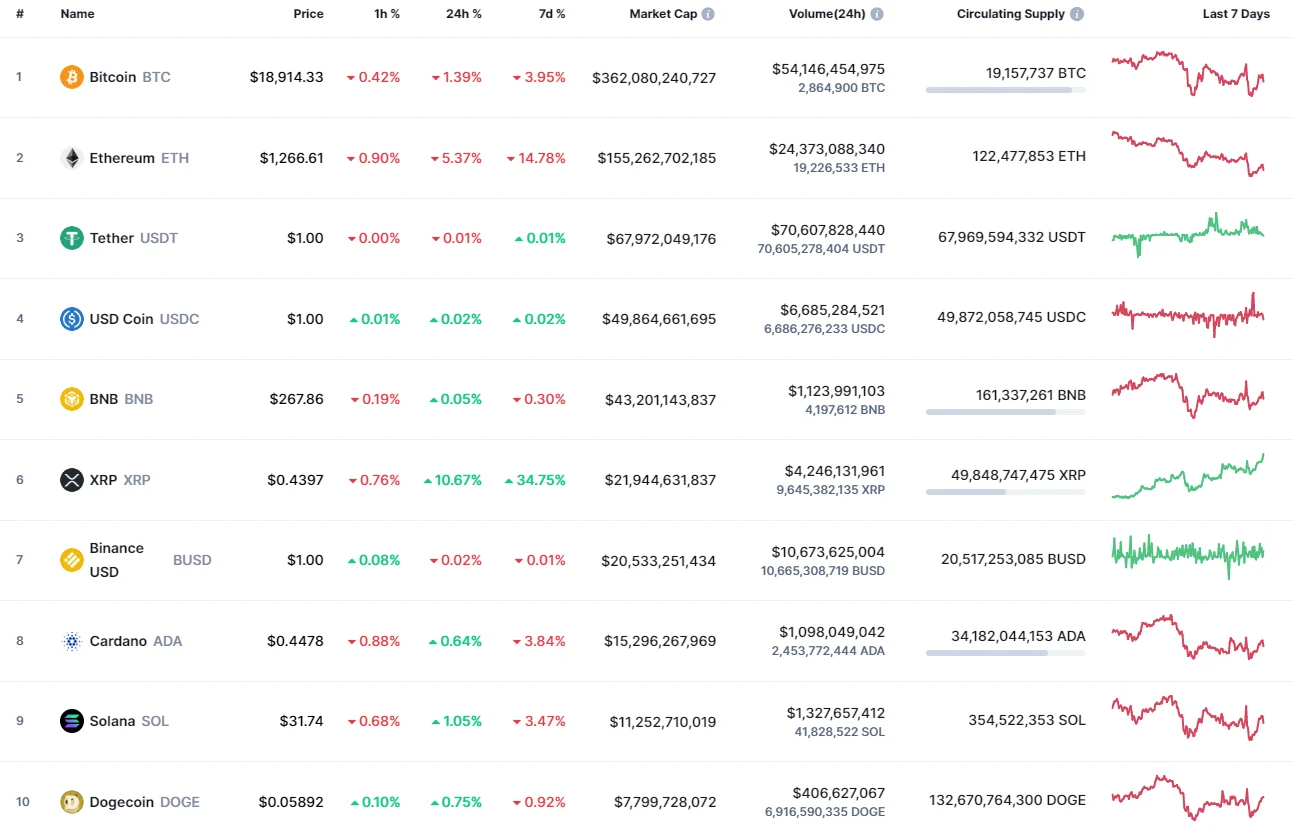Click the XRP logo icon

(70, 480)
